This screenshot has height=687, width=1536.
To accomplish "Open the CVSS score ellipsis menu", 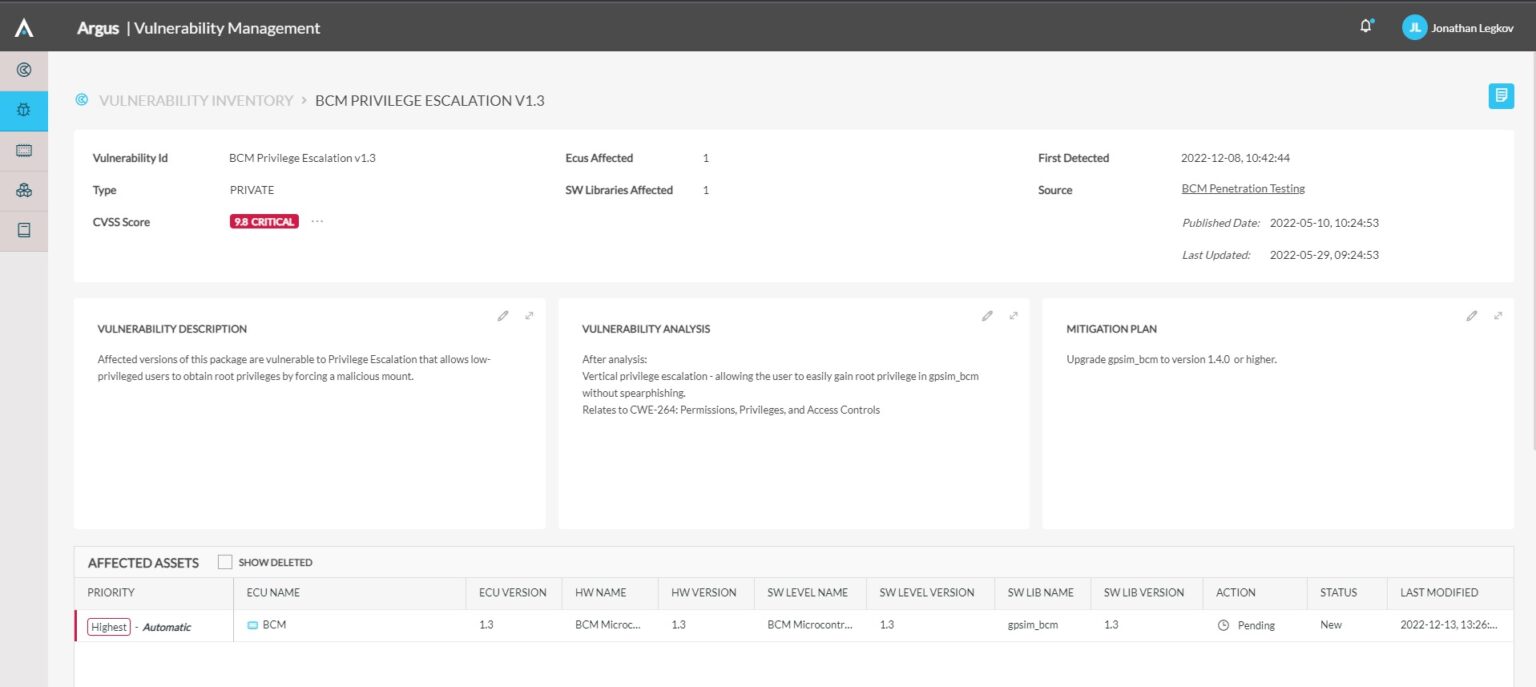I will pos(317,221).
